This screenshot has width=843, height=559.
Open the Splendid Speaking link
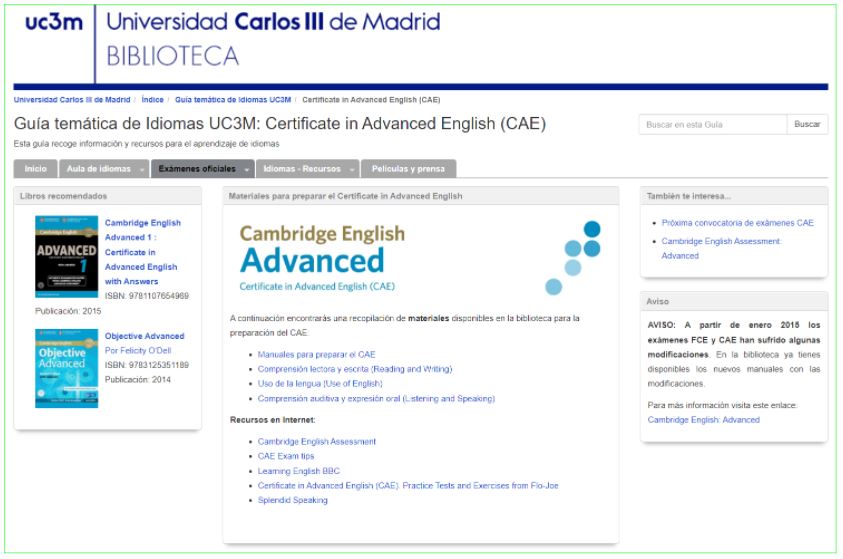tap(292, 500)
